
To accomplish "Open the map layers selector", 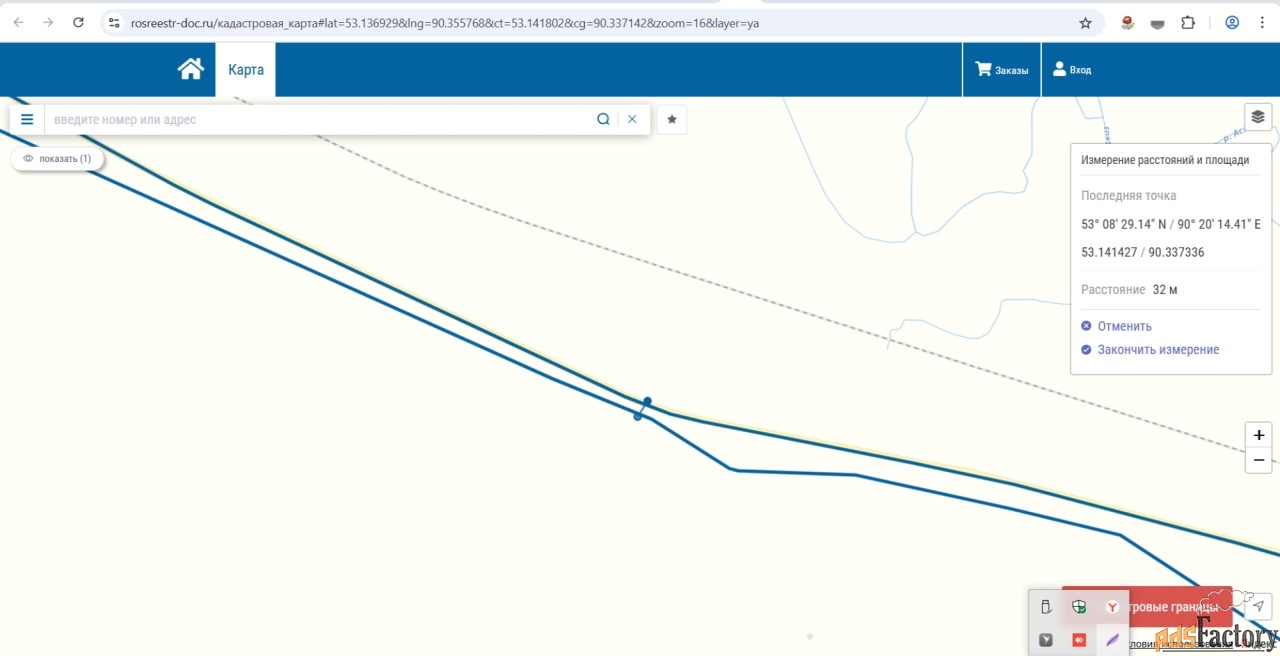I will pos(1257,117).
